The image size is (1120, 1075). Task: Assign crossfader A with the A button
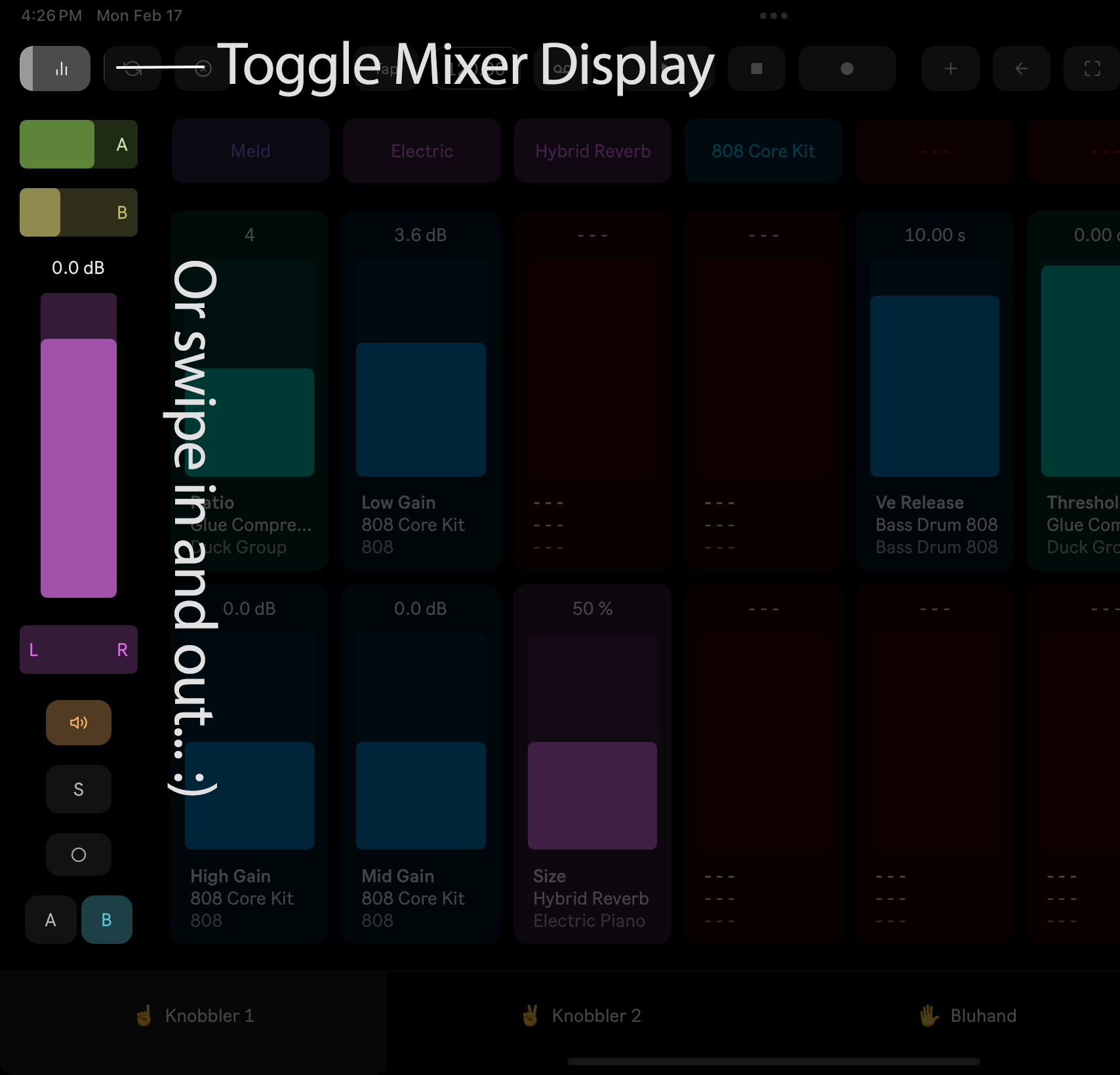(x=50, y=920)
